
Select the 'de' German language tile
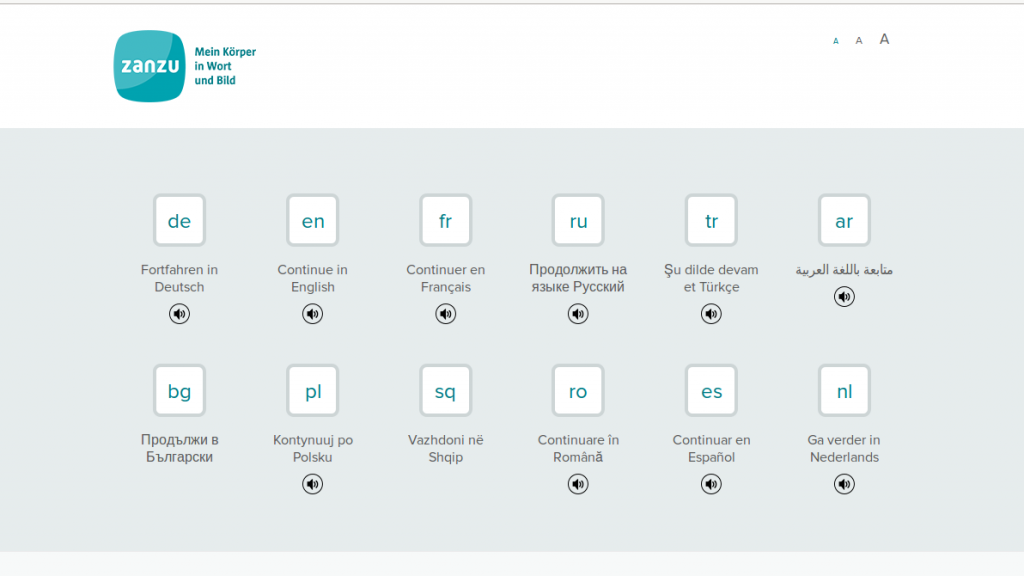point(179,221)
